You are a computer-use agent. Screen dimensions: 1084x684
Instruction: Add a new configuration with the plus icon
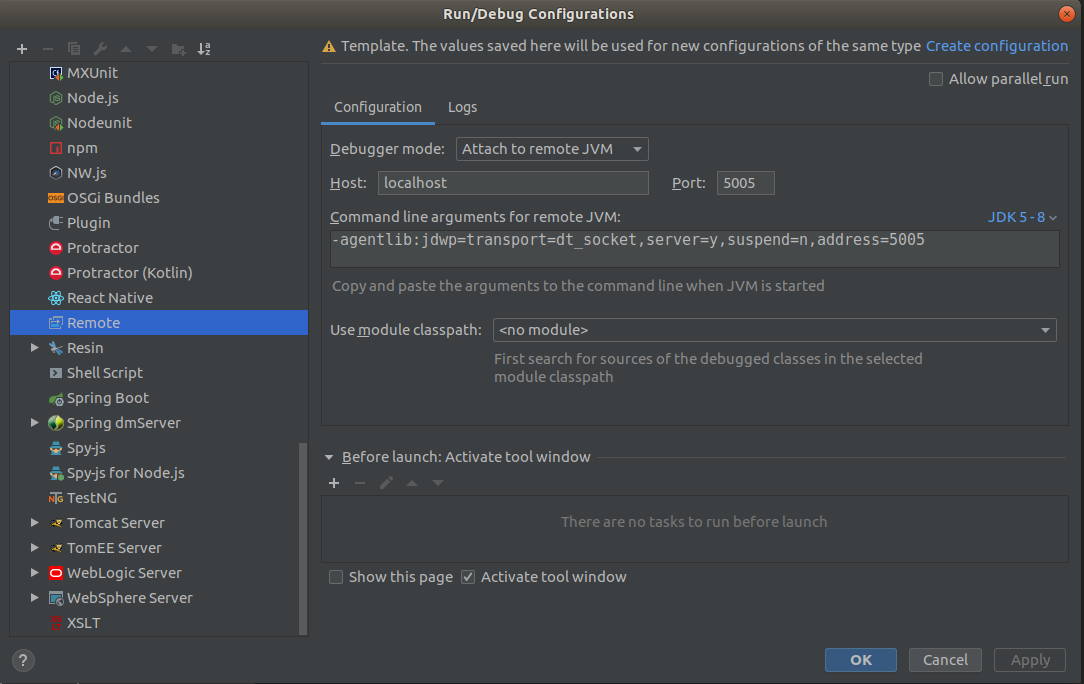click(x=22, y=48)
